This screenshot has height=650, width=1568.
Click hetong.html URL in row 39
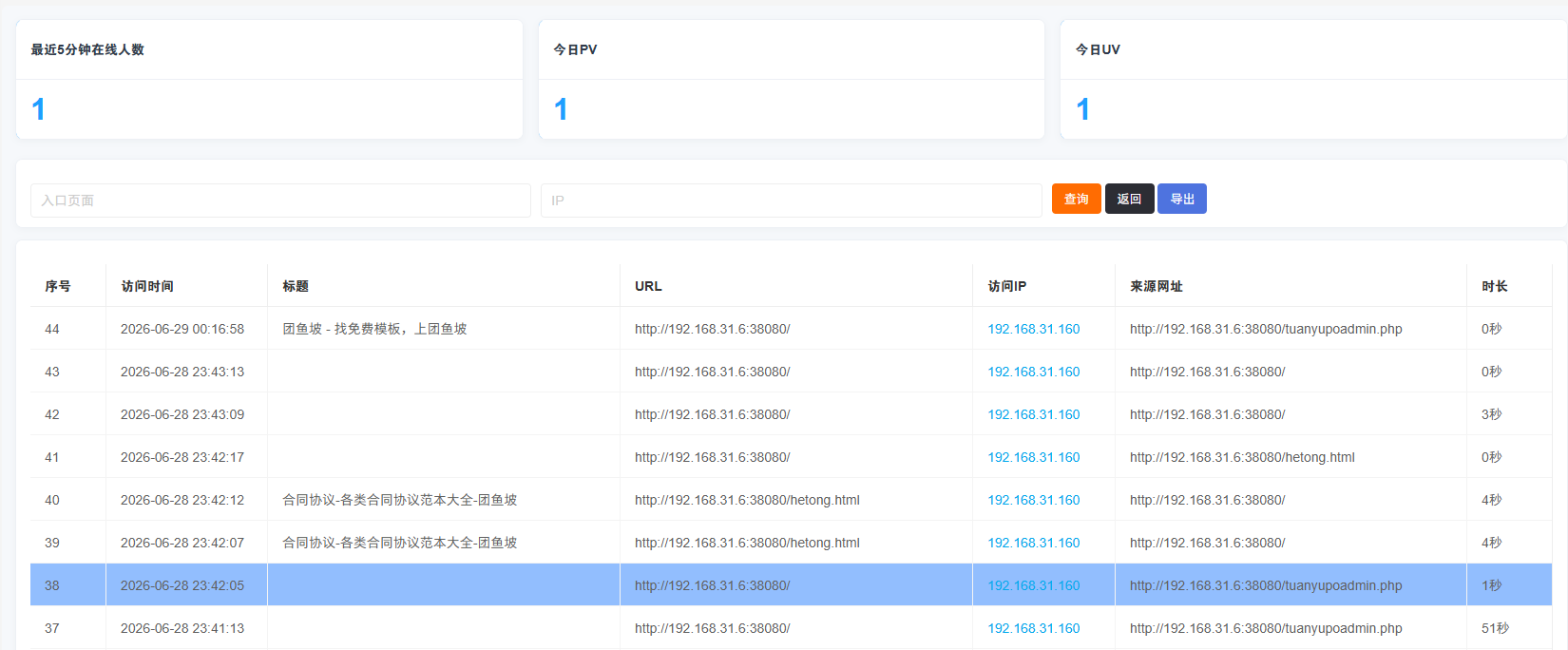coord(747,543)
